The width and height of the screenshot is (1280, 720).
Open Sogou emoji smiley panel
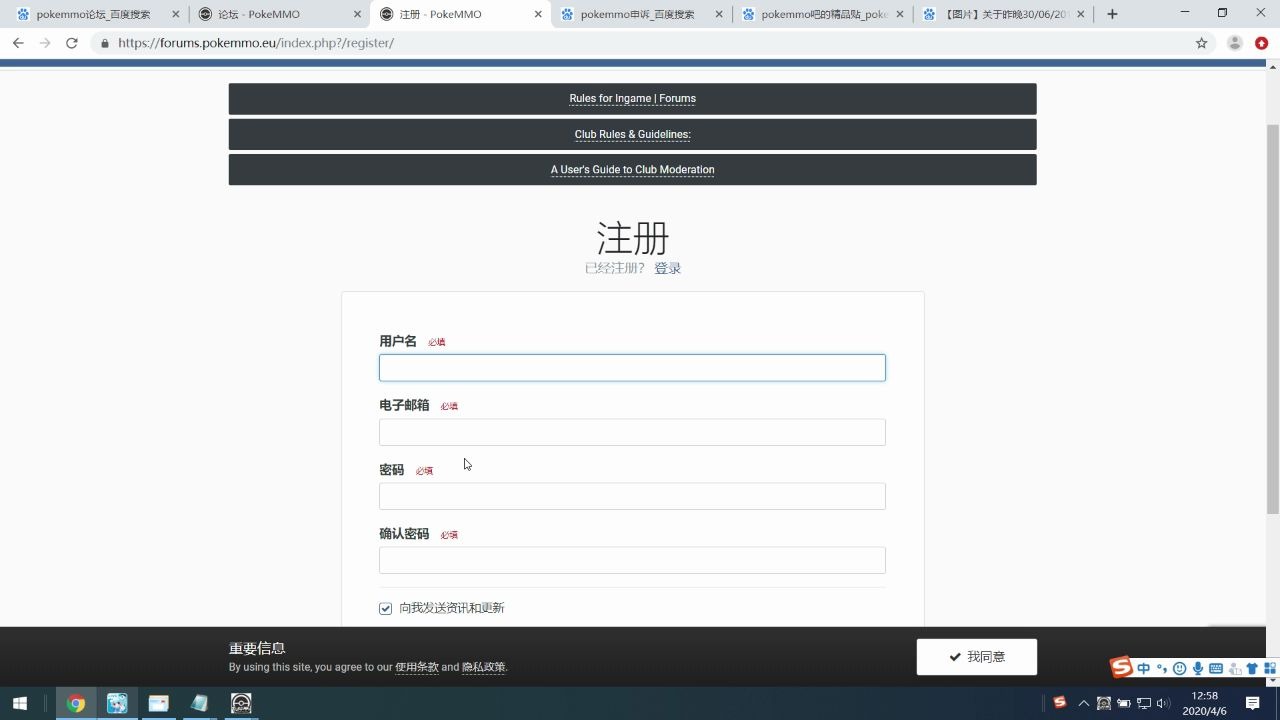click(1180, 668)
